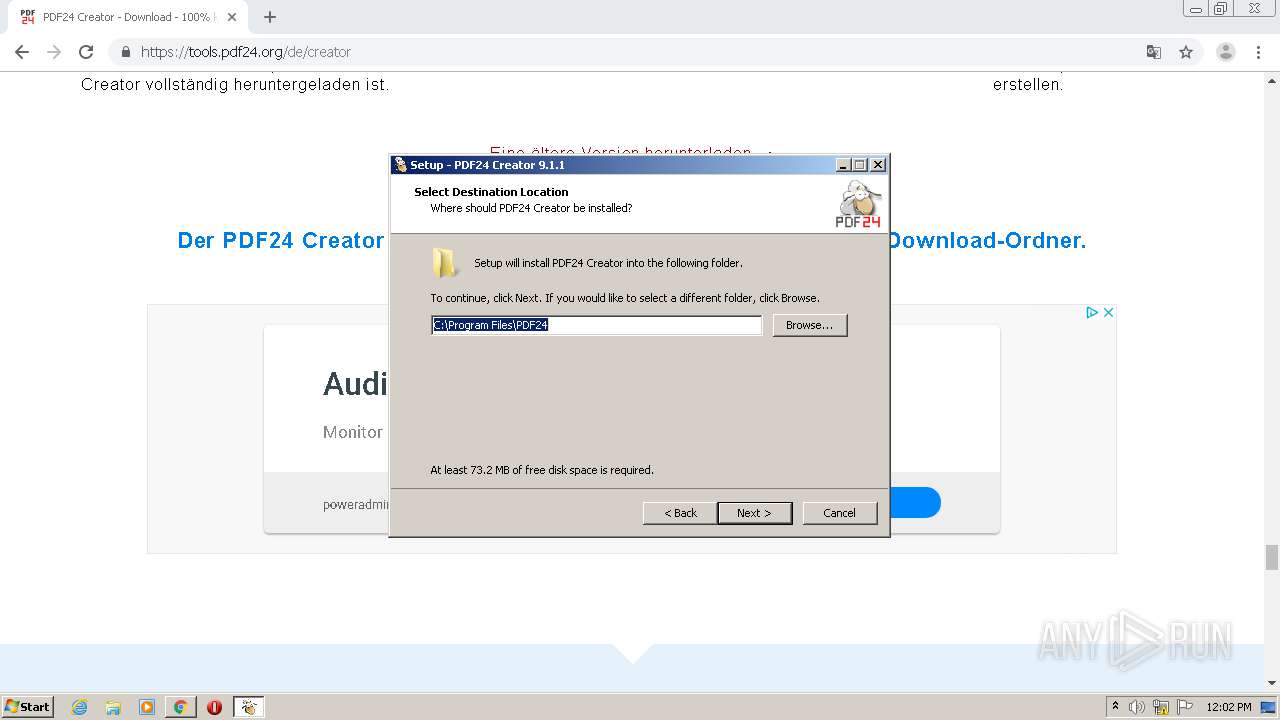Bookmark this page with the star icon
The width and height of the screenshot is (1280, 720).
[1186, 52]
